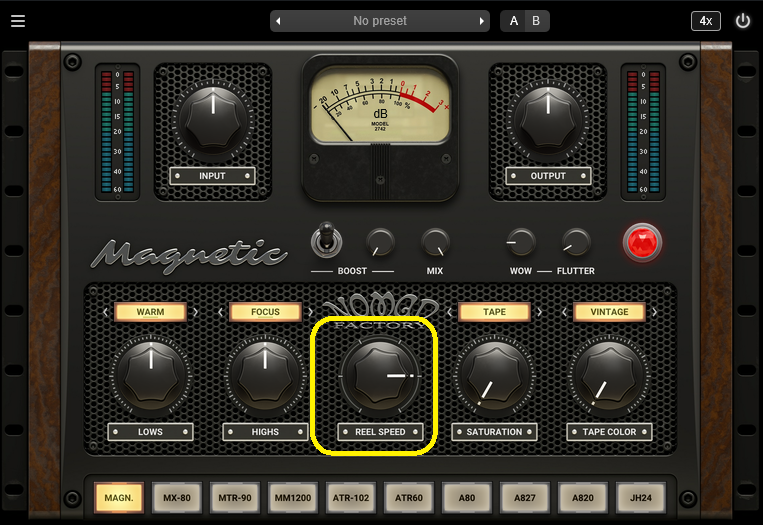Select the JH24 tape machine
Image resolution: width=763 pixels, height=525 pixels.
pyautogui.click(x=640, y=498)
